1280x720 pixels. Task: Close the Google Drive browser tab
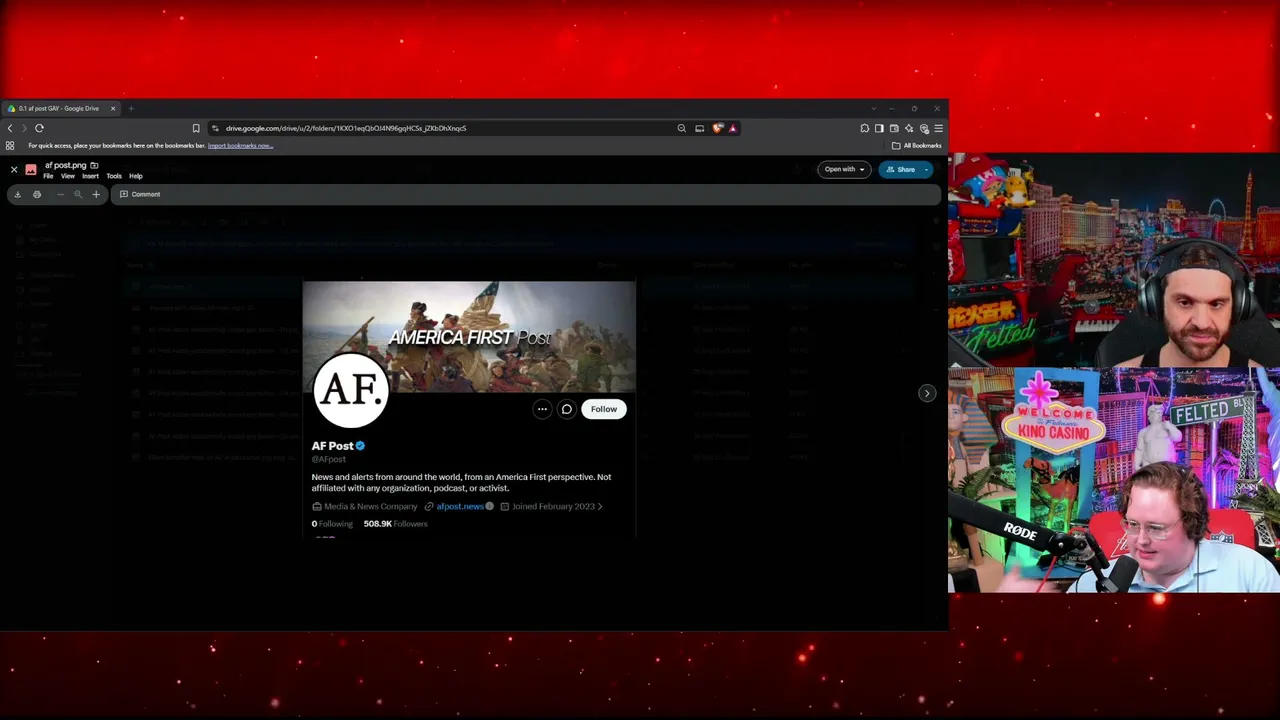point(113,108)
